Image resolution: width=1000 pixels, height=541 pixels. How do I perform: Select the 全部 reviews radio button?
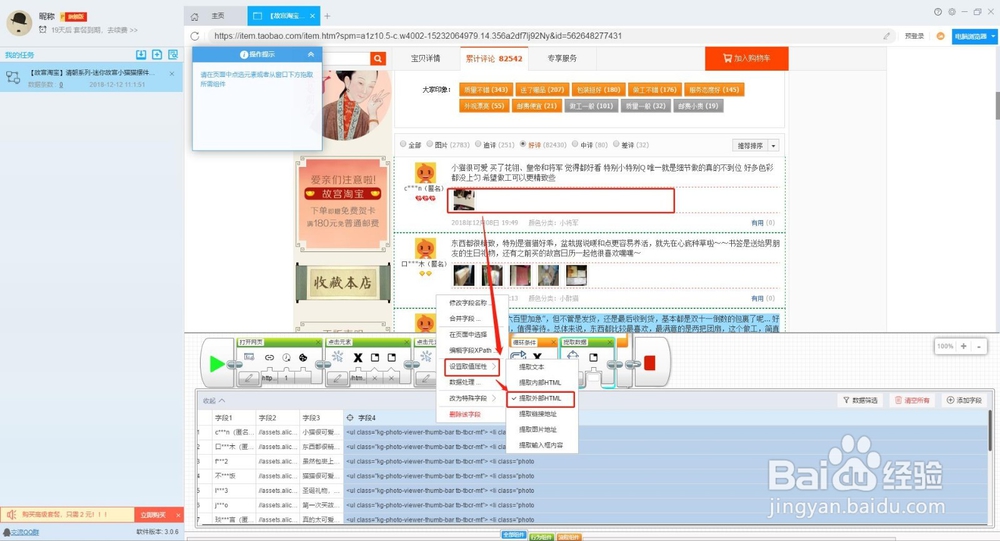pos(403,144)
